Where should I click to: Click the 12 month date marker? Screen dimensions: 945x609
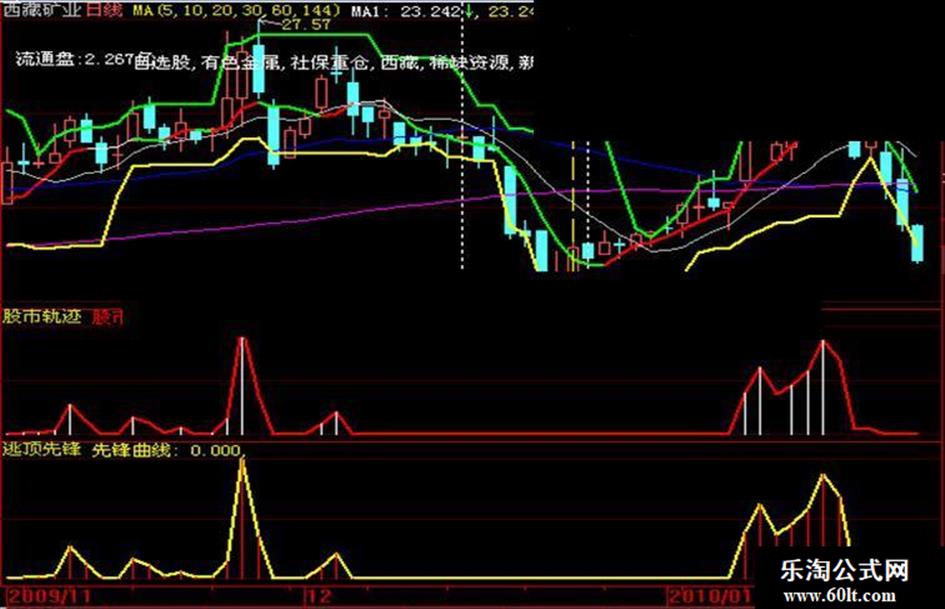point(319,596)
